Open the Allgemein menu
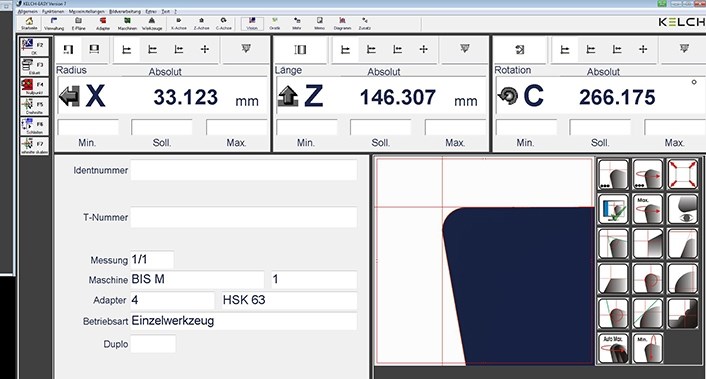The height and width of the screenshot is (379, 706). (27, 12)
